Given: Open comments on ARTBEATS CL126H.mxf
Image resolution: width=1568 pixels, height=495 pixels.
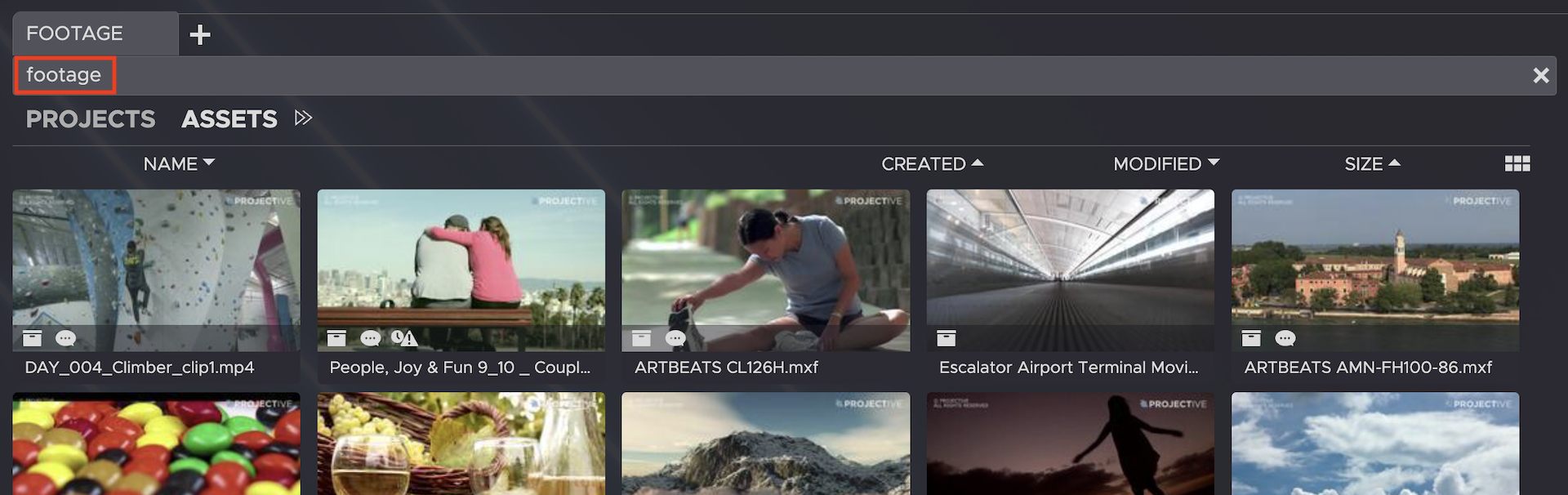Looking at the screenshot, I should click(675, 338).
